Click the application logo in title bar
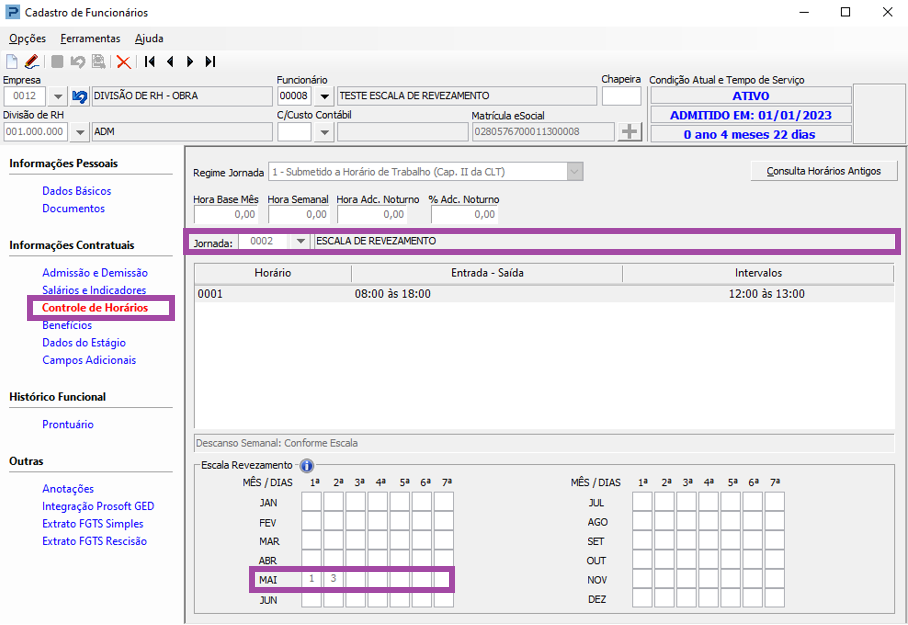The width and height of the screenshot is (908, 625). (x=12, y=12)
